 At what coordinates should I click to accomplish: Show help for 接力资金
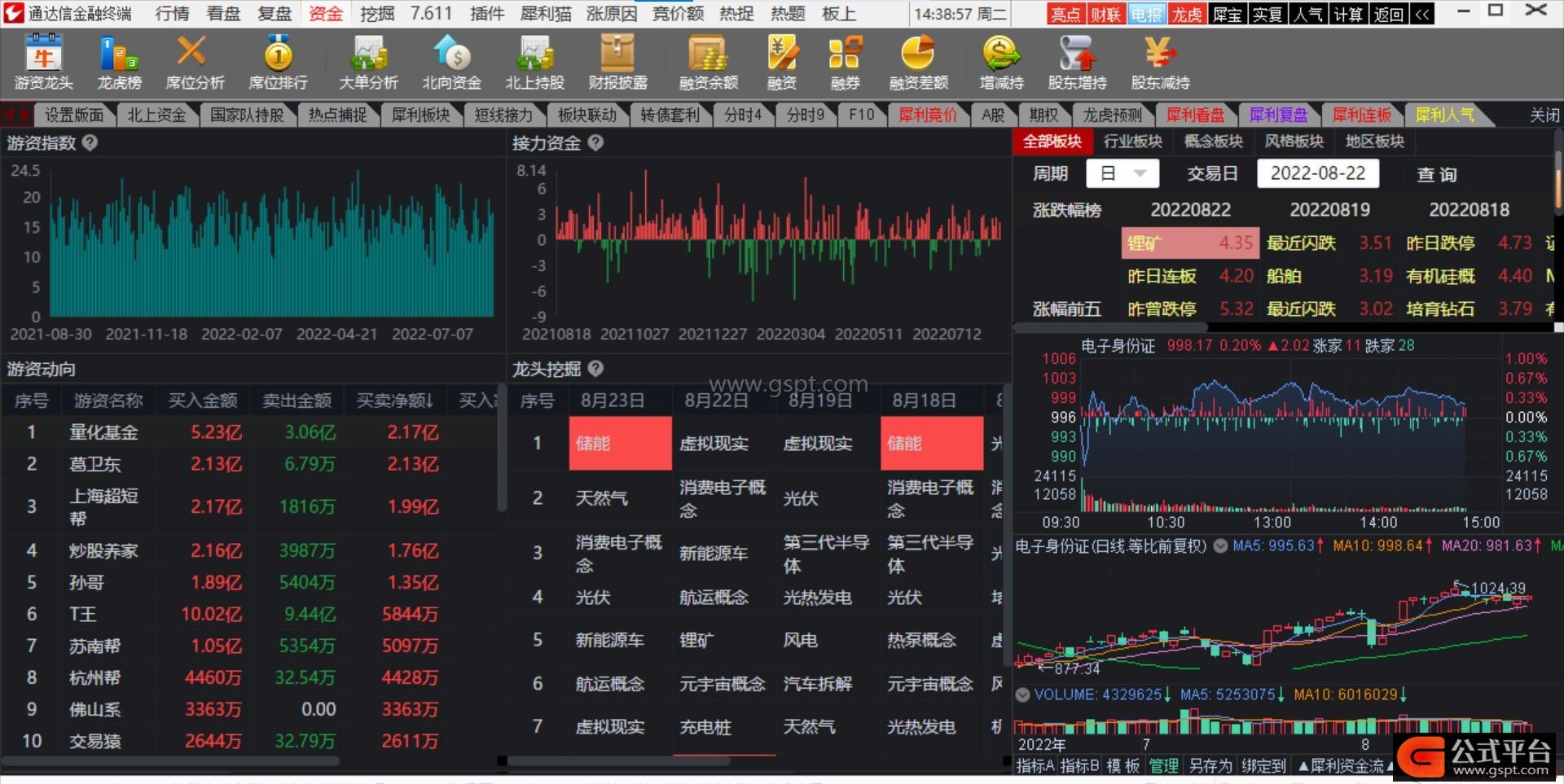tap(595, 142)
